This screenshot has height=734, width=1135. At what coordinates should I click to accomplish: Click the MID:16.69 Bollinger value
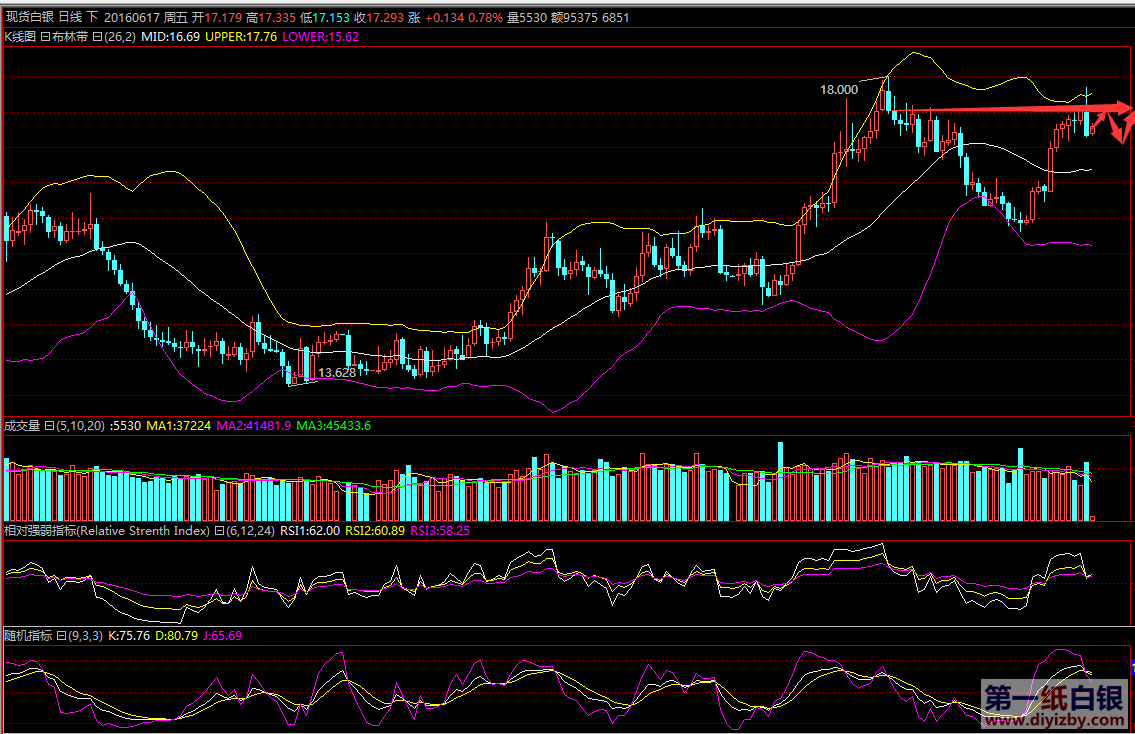171,36
